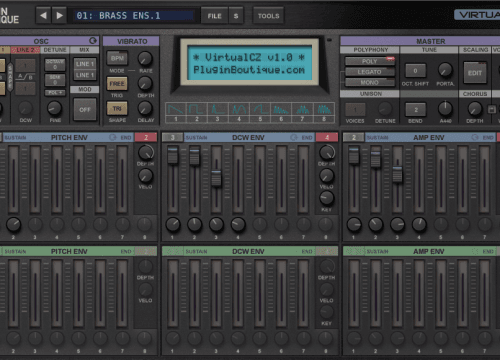The width and height of the screenshot is (500, 360).
Task: Click the blue AMP ENV sustain value 2
Action: [354, 137]
